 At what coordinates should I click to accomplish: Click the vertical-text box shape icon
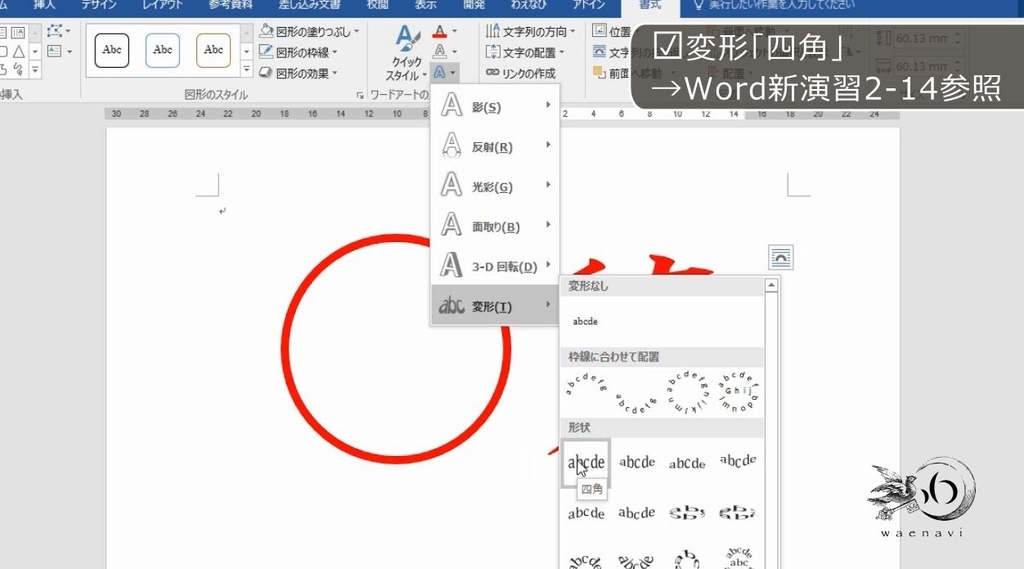18,31
